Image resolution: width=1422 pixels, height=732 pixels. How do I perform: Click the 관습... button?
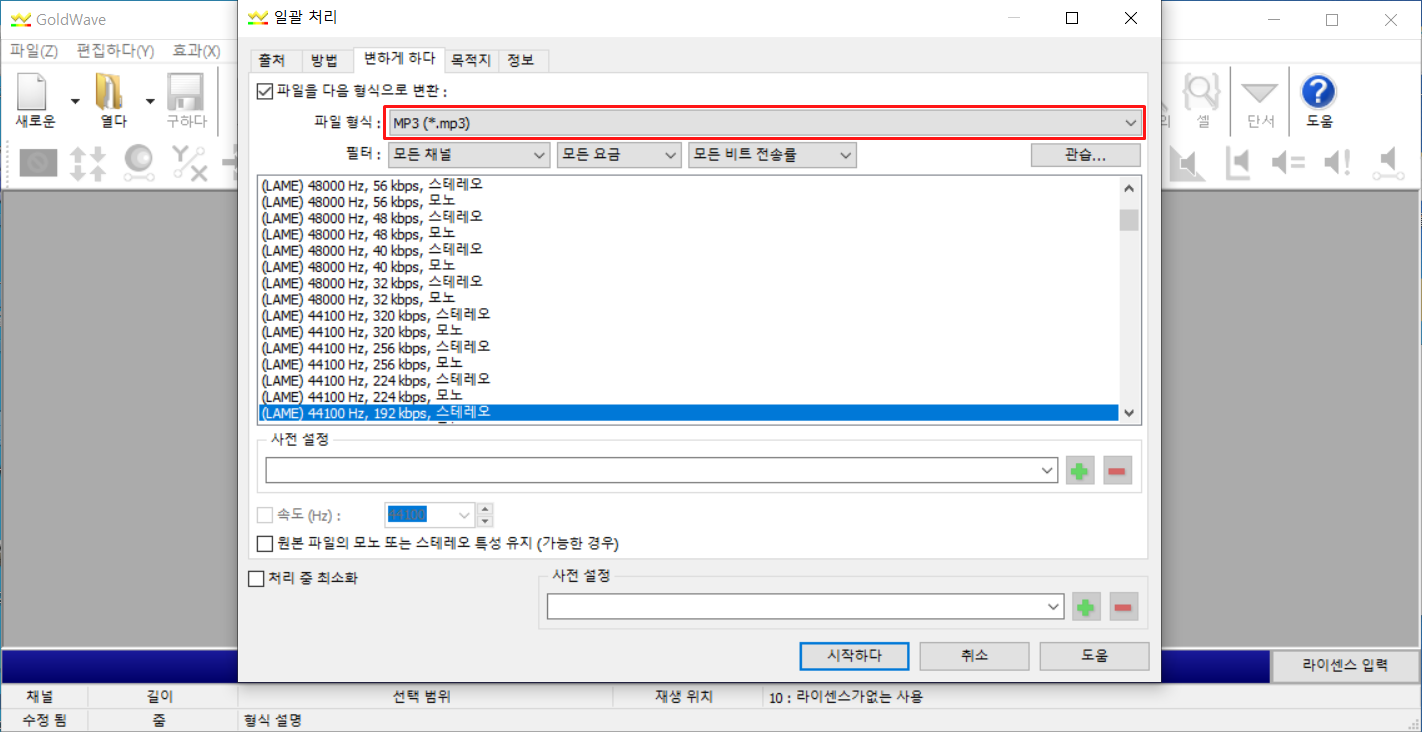click(x=1085, y=155)
